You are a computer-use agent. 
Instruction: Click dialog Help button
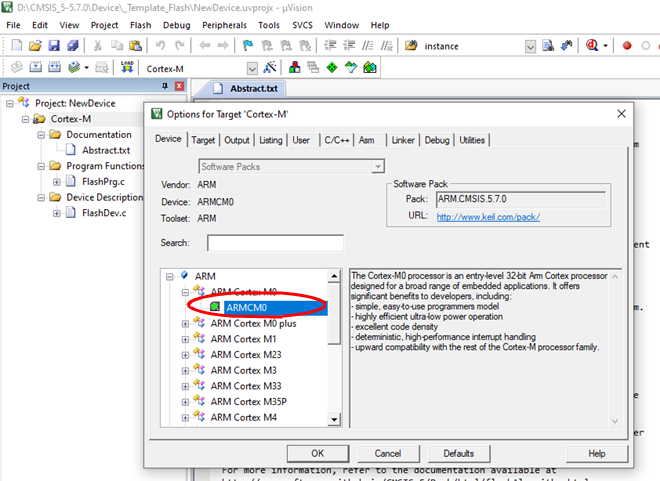(597, 453)
